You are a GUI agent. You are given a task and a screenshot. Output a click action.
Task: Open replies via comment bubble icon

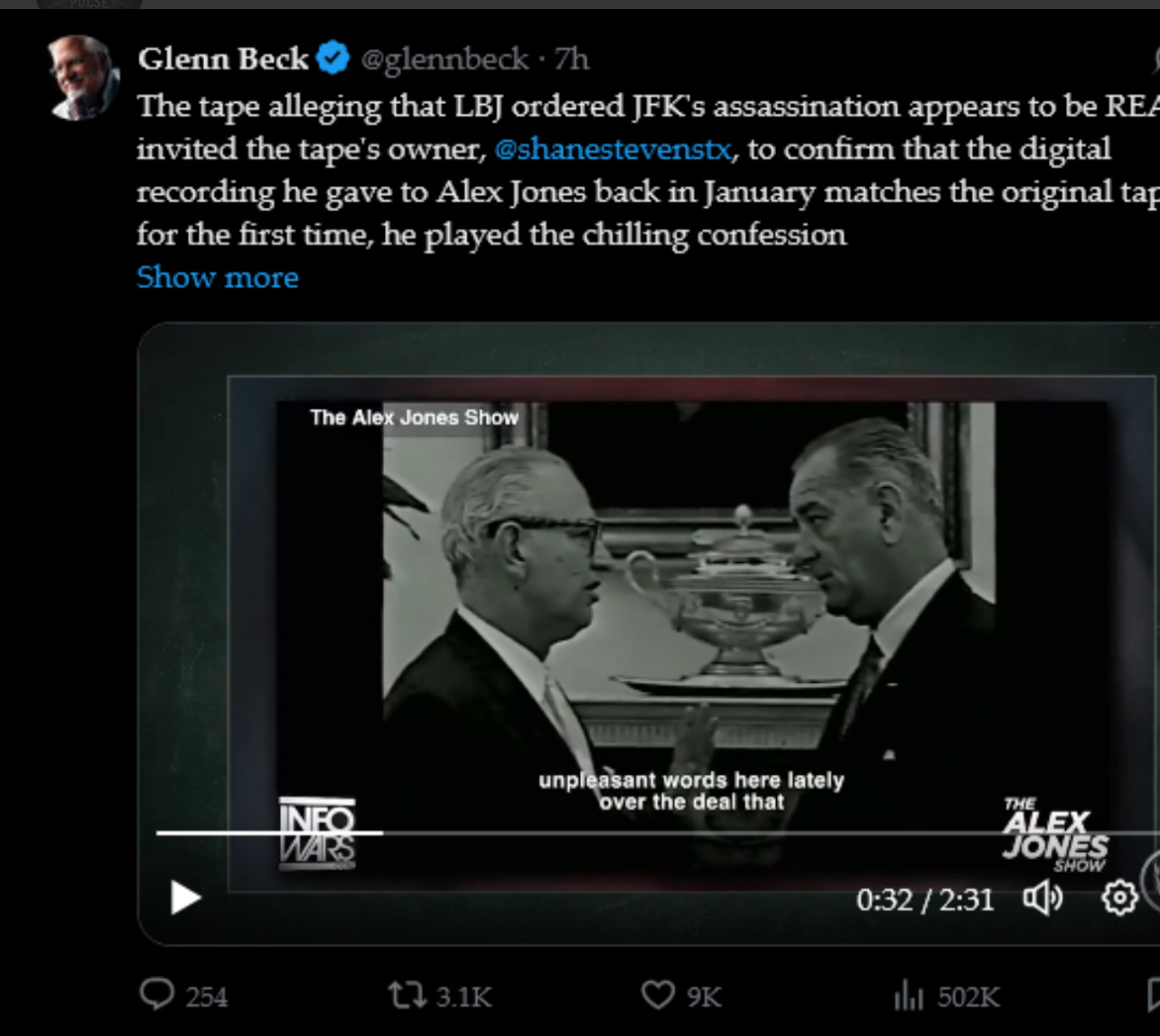157,995
